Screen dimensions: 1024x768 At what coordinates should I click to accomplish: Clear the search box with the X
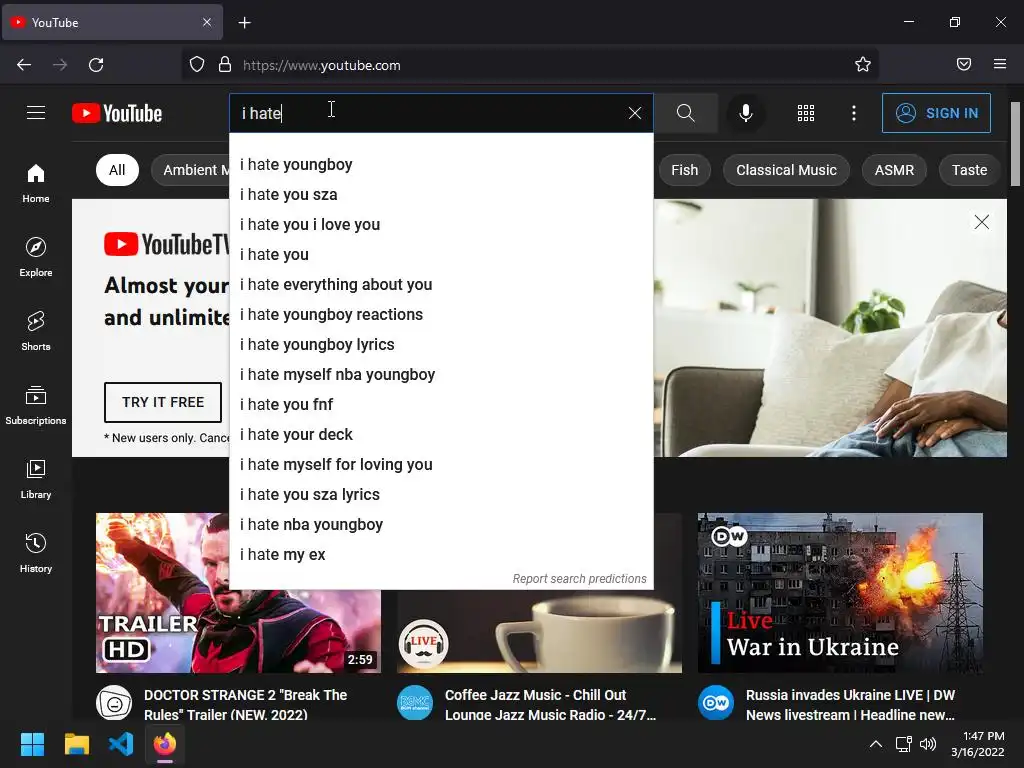coord(635,113)
